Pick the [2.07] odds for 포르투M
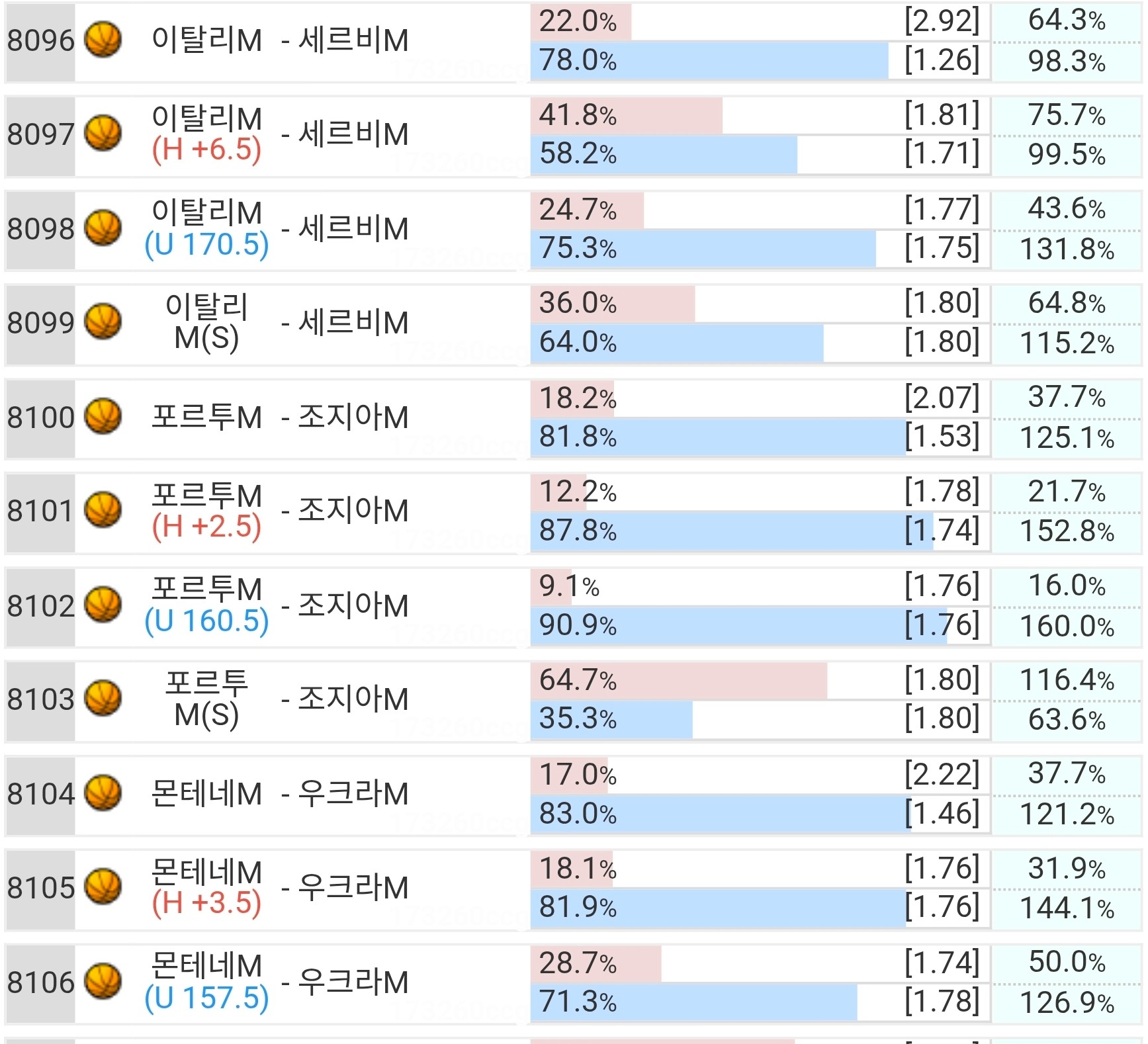This screenshot has height=1044, width=1148. 942,398
